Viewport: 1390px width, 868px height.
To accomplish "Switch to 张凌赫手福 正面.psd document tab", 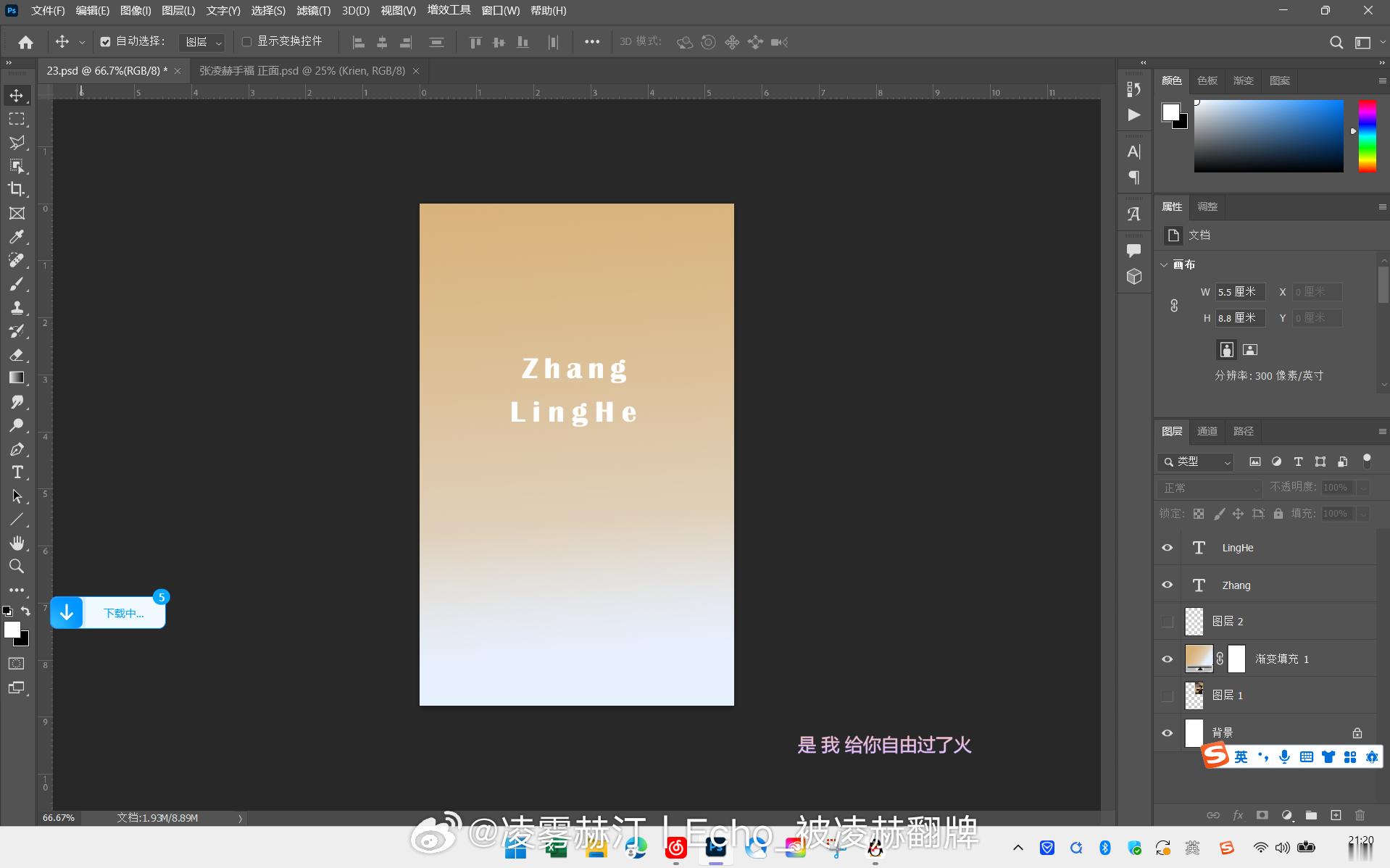I will tap(302, 70).
